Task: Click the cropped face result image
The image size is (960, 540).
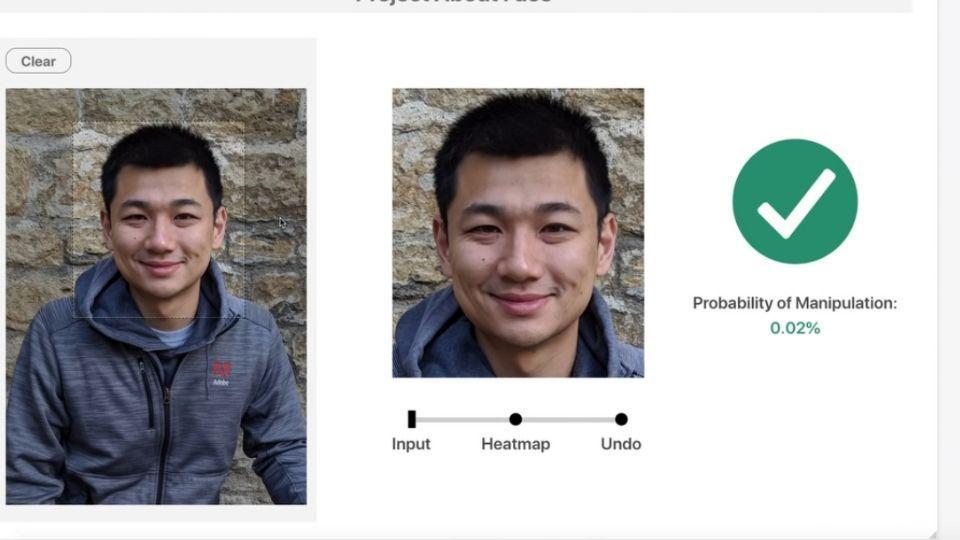Action: coord(518,233)
